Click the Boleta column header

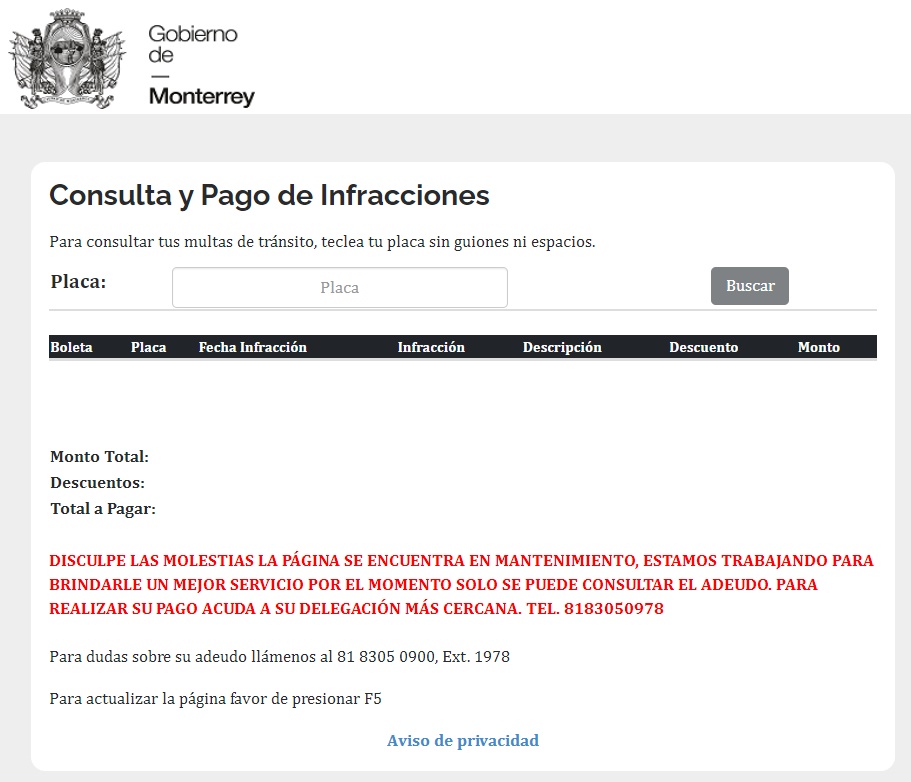tap(71, 347)
